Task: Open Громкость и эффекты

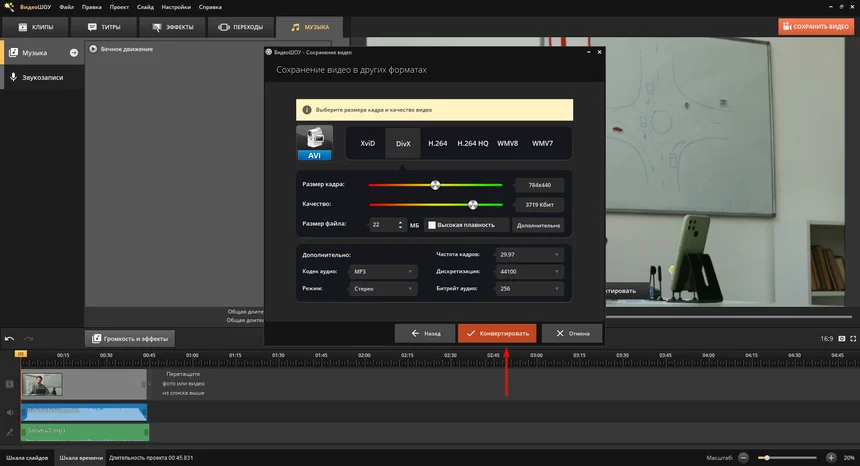Action: [x=130, y=339]
